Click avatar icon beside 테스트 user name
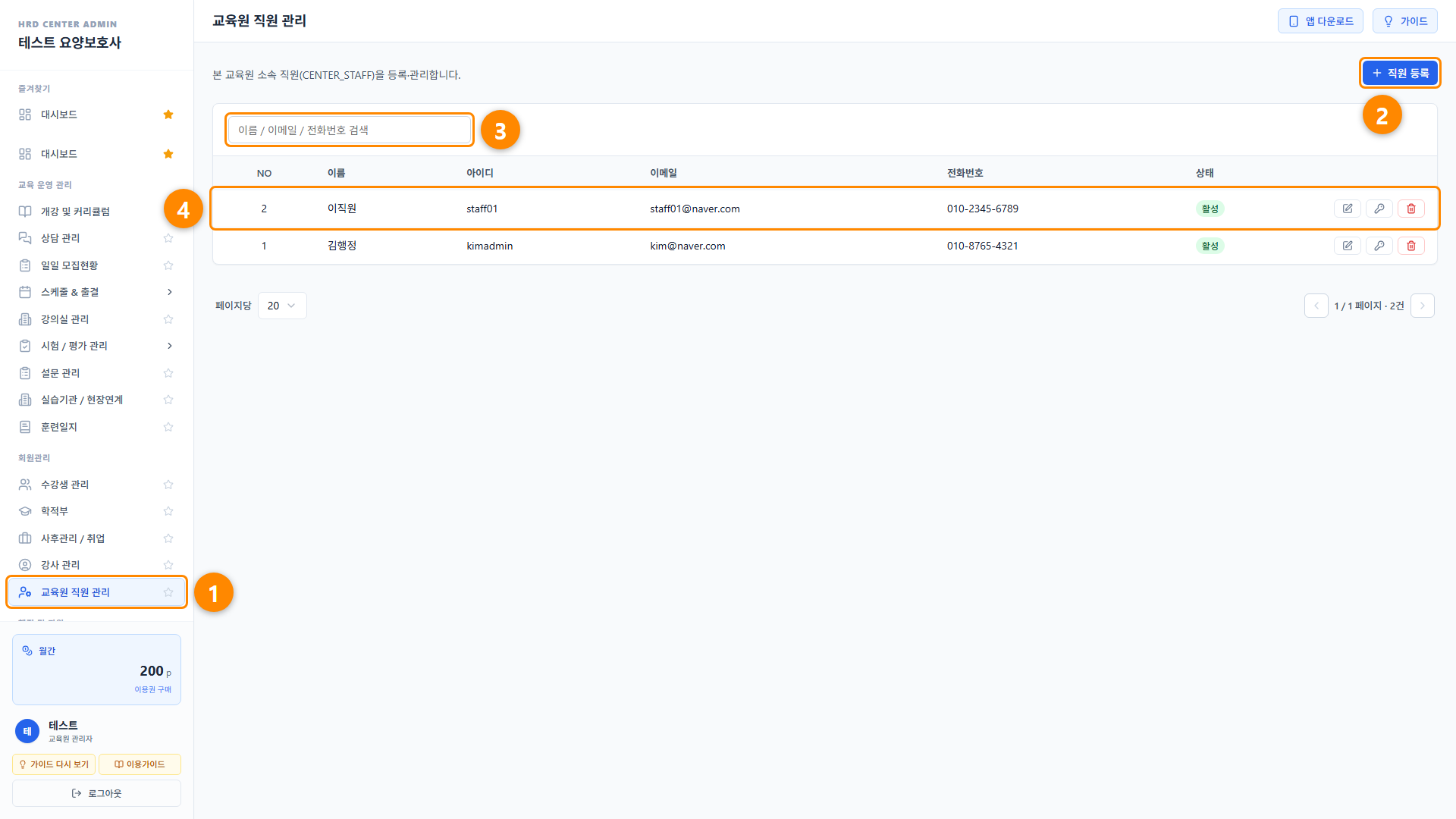This screenshot has height=819, width=1456. tap(27, 731)
